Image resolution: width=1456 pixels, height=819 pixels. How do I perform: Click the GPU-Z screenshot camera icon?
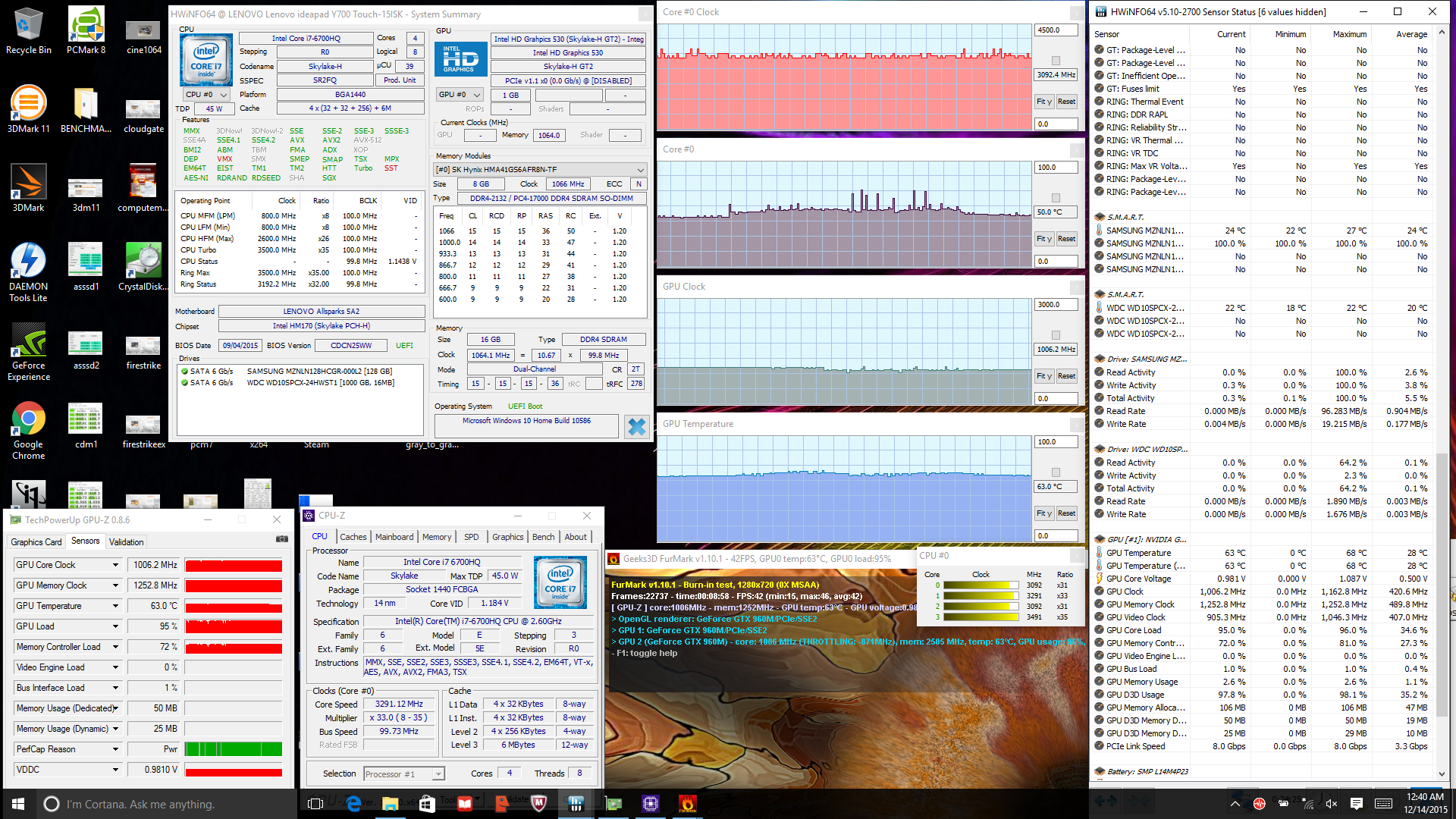(282, 539)
